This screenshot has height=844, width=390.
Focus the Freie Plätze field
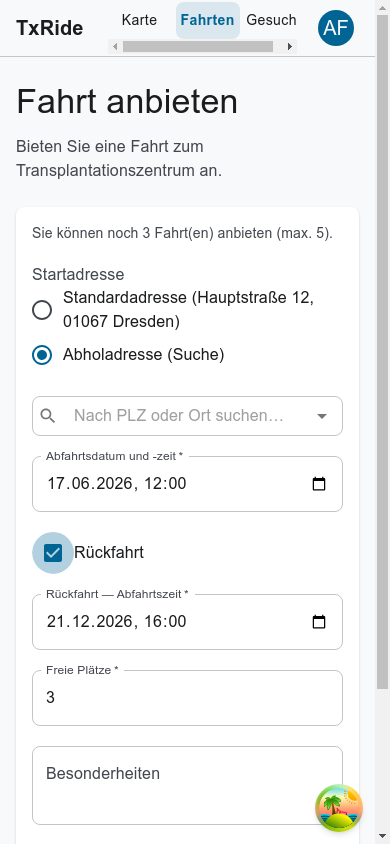click(x=187, y=698)
